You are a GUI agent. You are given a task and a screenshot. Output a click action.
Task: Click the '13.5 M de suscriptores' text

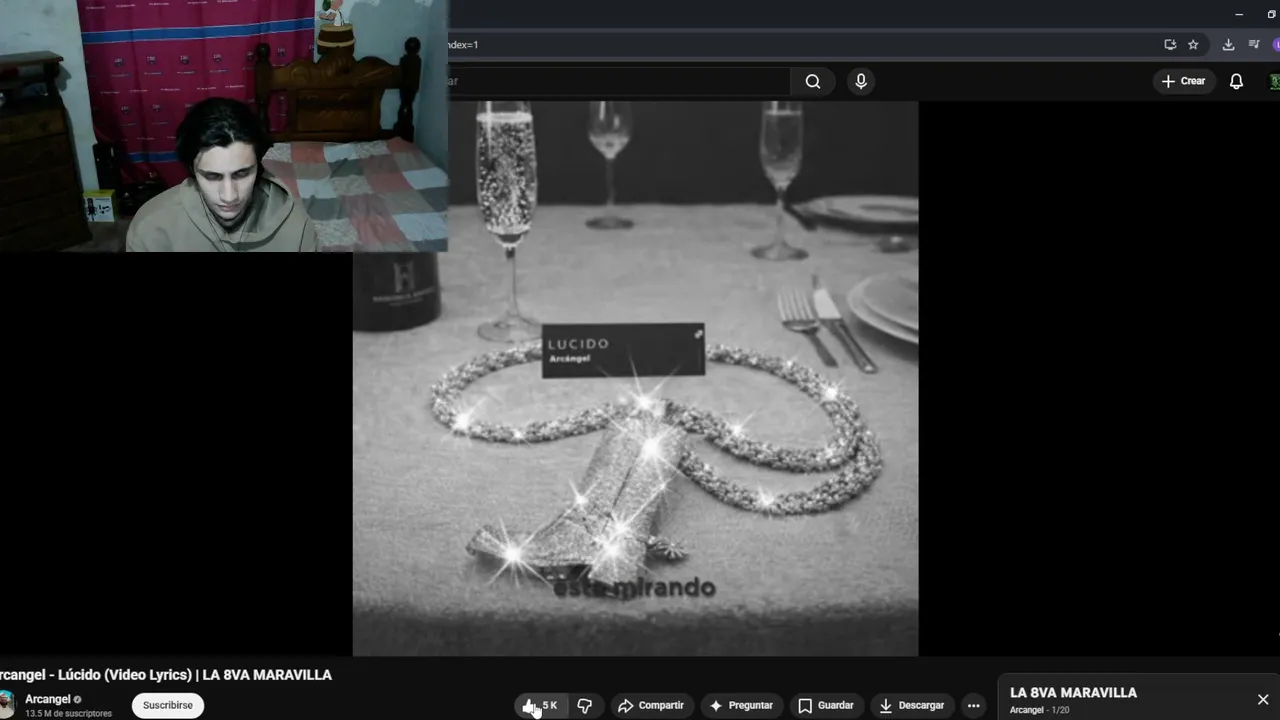68,713
